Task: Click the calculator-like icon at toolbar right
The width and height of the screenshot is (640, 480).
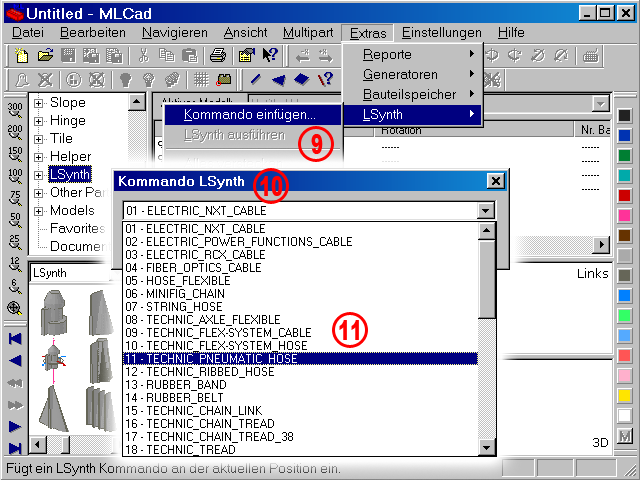Action: (591, 56)
